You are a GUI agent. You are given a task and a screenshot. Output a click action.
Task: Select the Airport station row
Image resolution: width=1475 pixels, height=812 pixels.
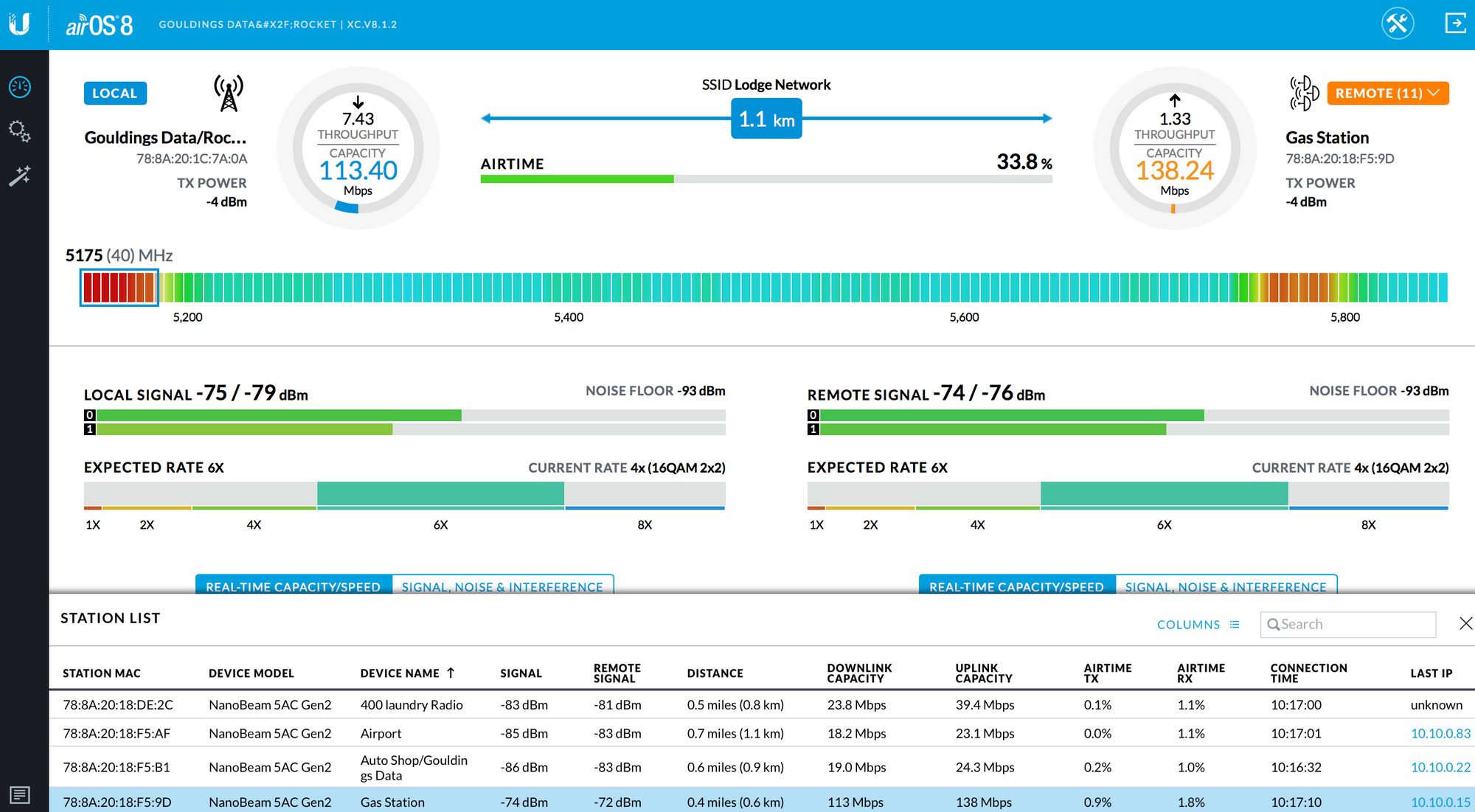(762, 734)
